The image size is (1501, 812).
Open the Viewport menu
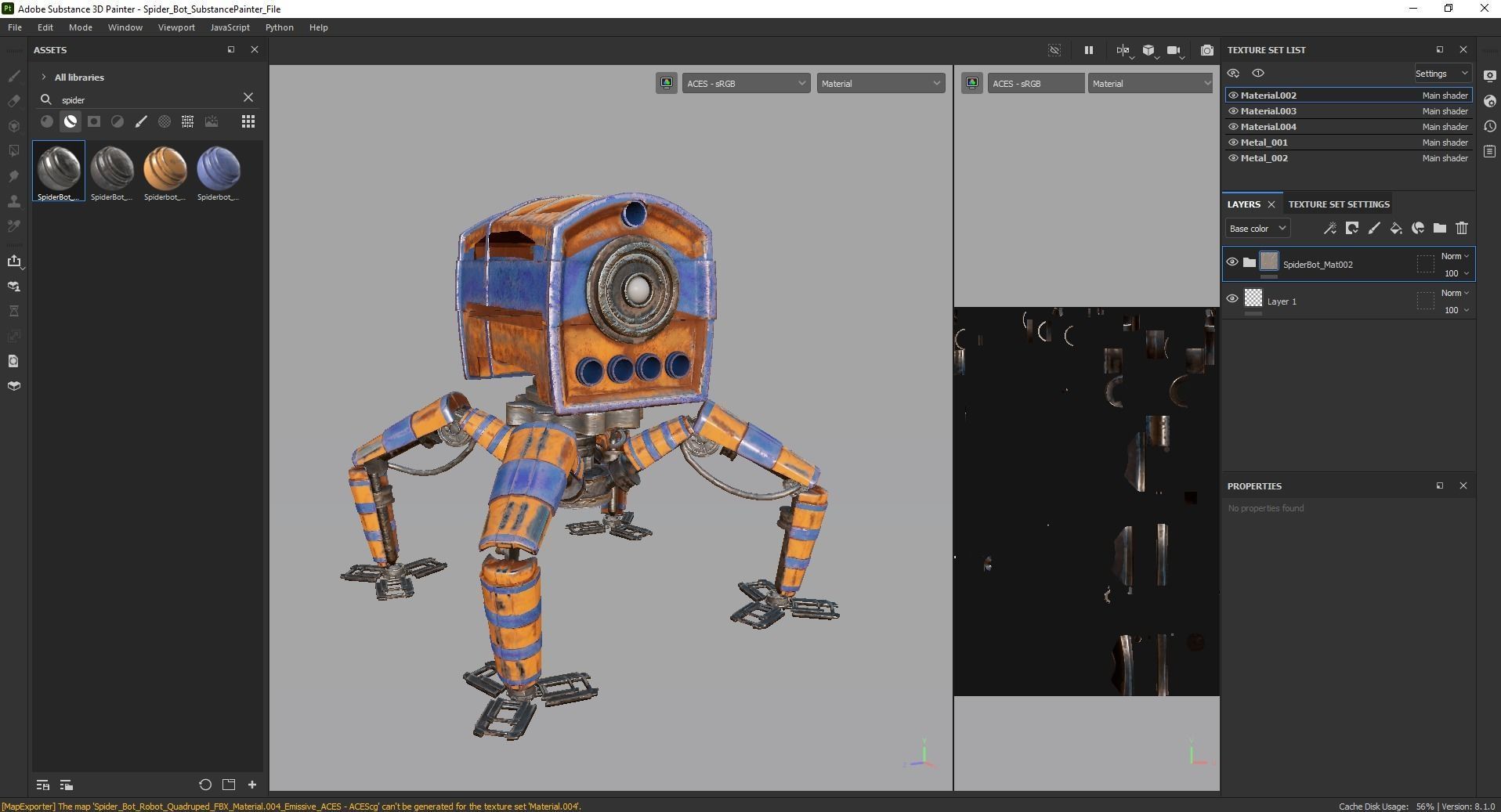(176, 27)
